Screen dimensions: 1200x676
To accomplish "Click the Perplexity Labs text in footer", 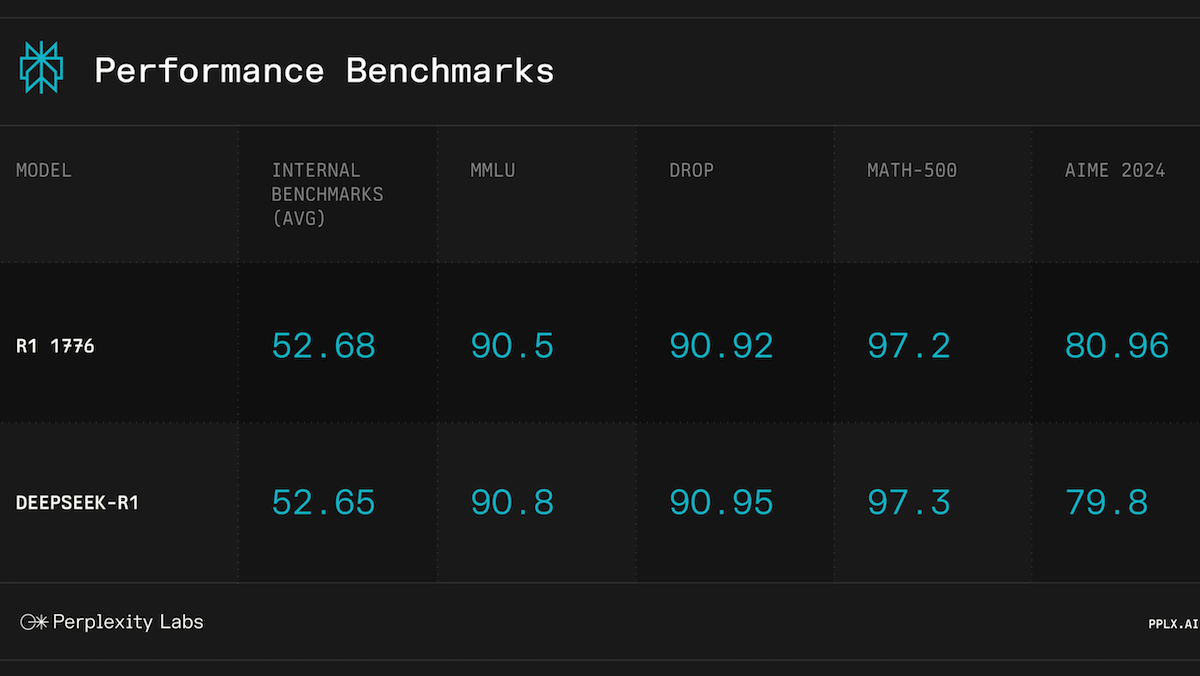I will 127,622.
